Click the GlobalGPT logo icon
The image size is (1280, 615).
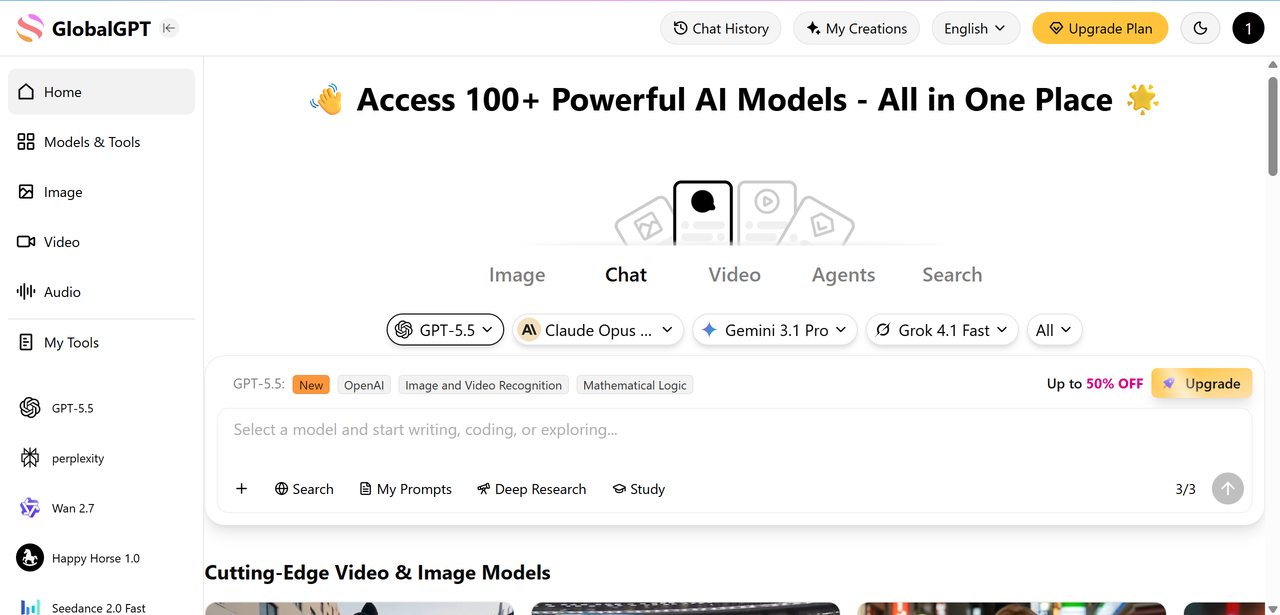coord(30,28)
